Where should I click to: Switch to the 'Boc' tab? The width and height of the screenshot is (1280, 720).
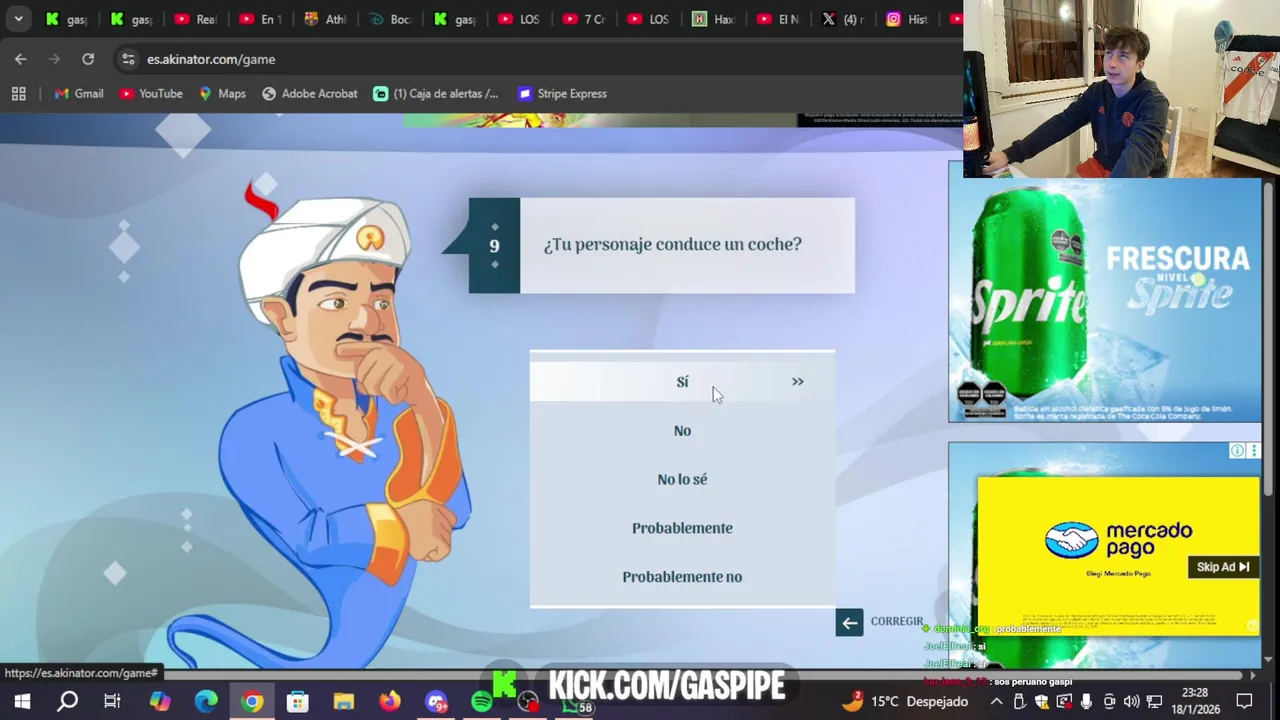click(x=390, y=19)
